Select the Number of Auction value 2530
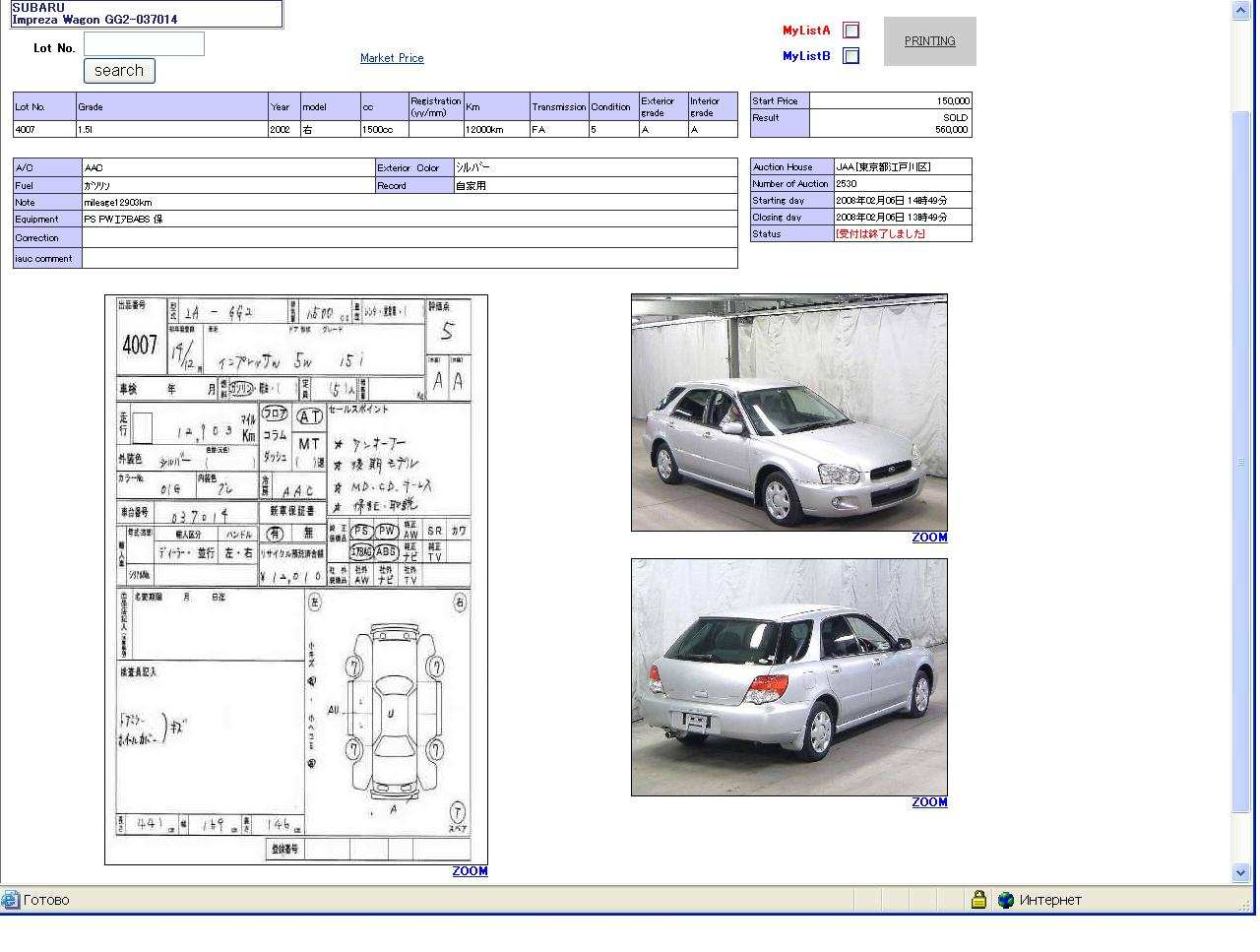 903,184
